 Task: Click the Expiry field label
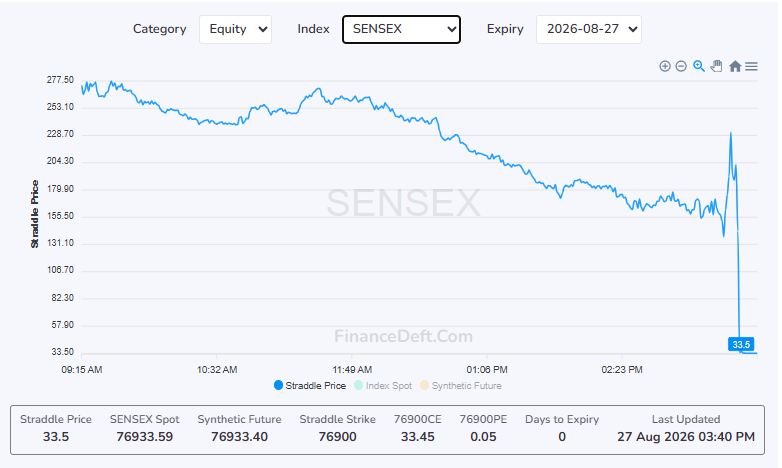505,29
